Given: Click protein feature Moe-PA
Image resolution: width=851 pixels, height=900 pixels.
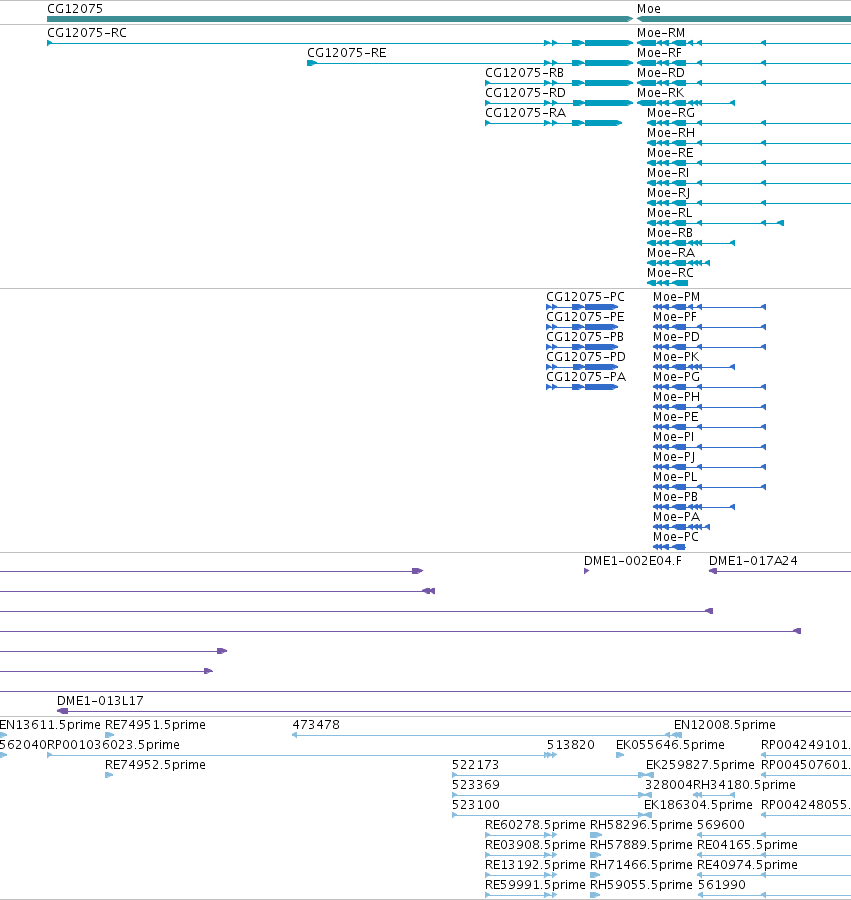Looking at the screenshot, I should tap(676, 518).
